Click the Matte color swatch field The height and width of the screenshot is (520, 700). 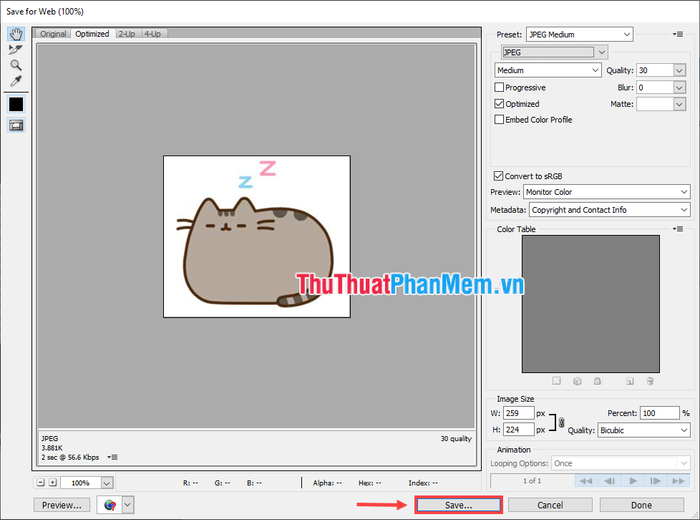pos(654,104)
